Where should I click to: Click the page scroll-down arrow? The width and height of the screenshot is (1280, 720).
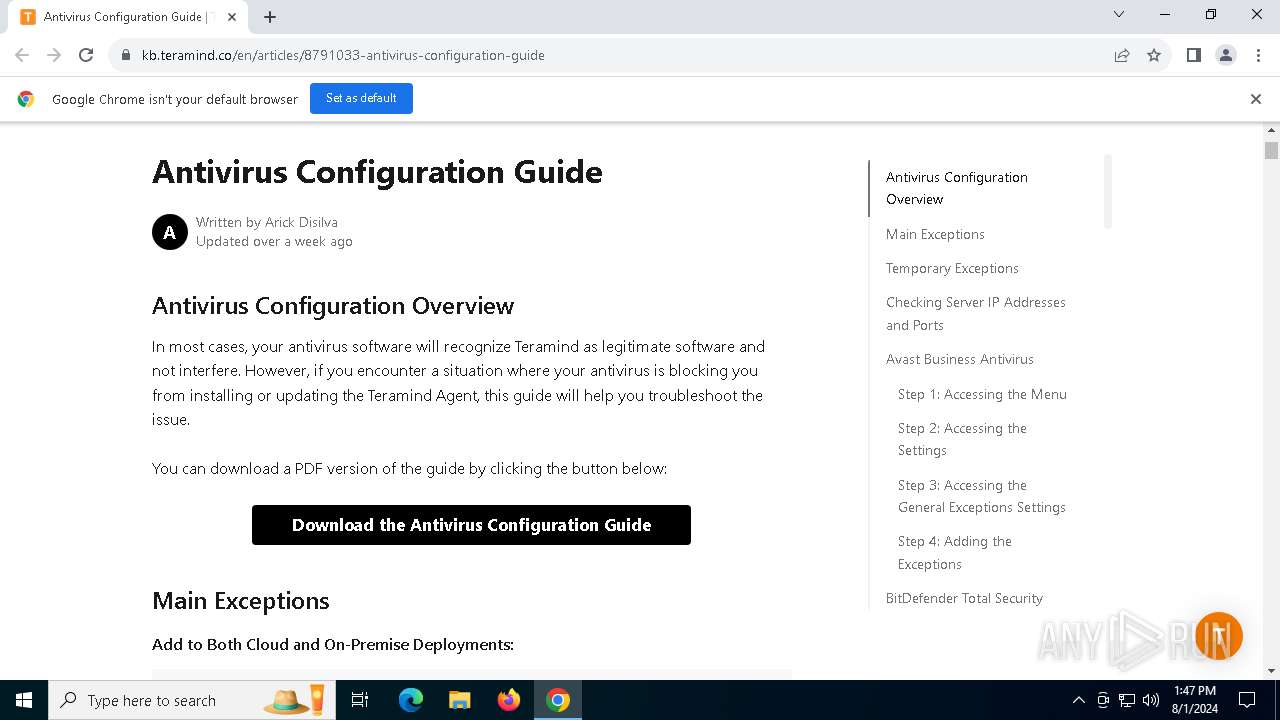(1271, 671)
